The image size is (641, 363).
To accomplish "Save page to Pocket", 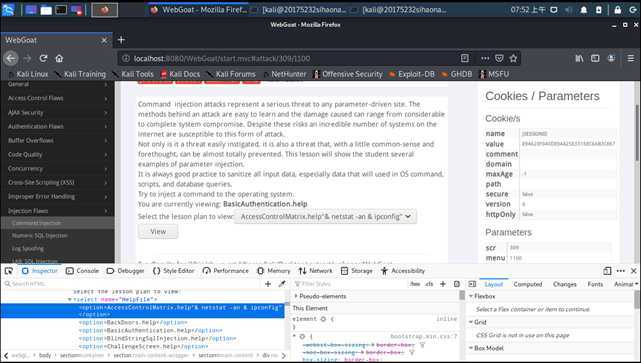I will point(499,58).
